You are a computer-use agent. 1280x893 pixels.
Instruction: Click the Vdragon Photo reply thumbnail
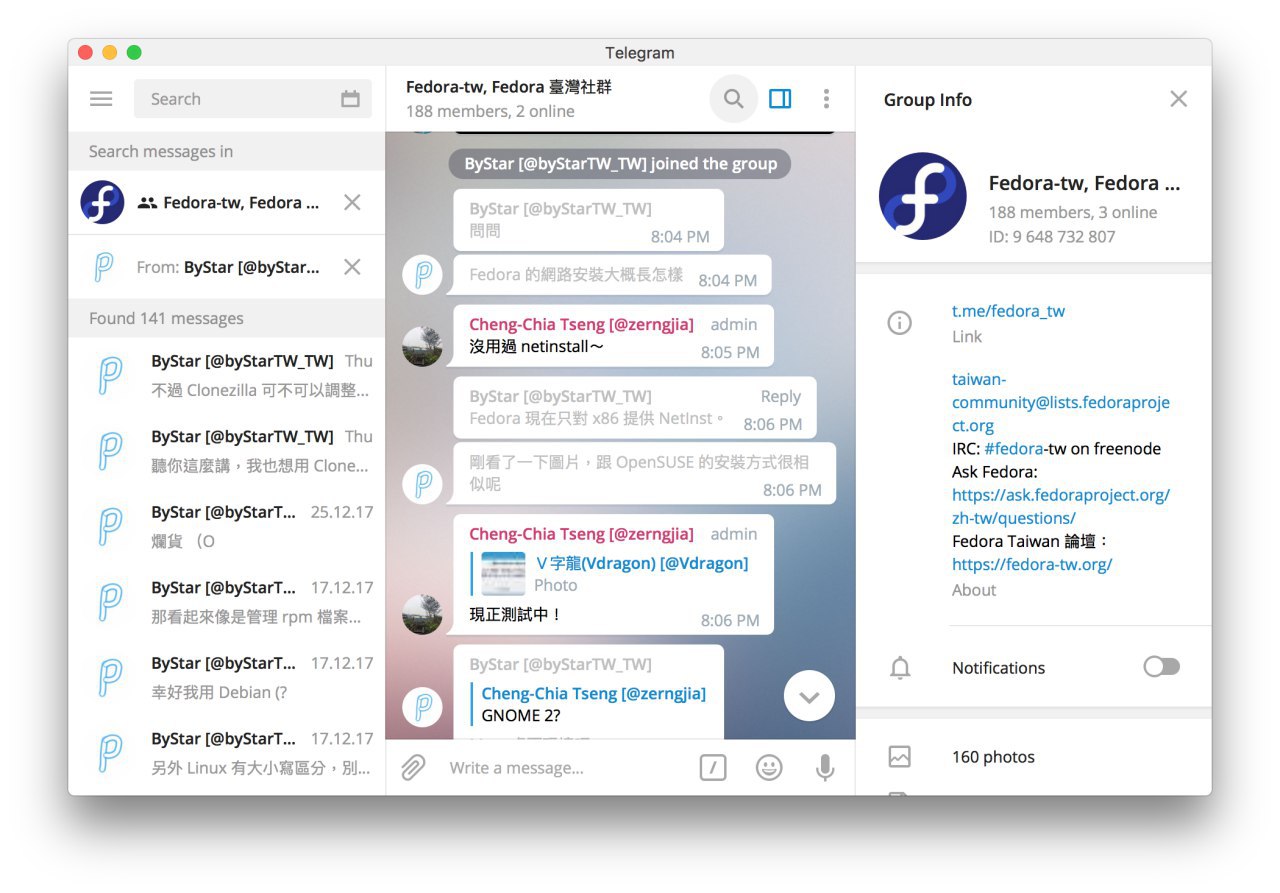503,574
